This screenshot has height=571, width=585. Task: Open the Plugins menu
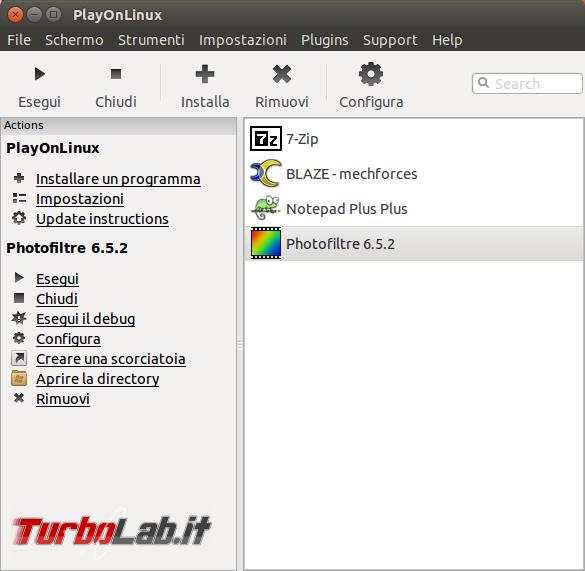[325, 40]
